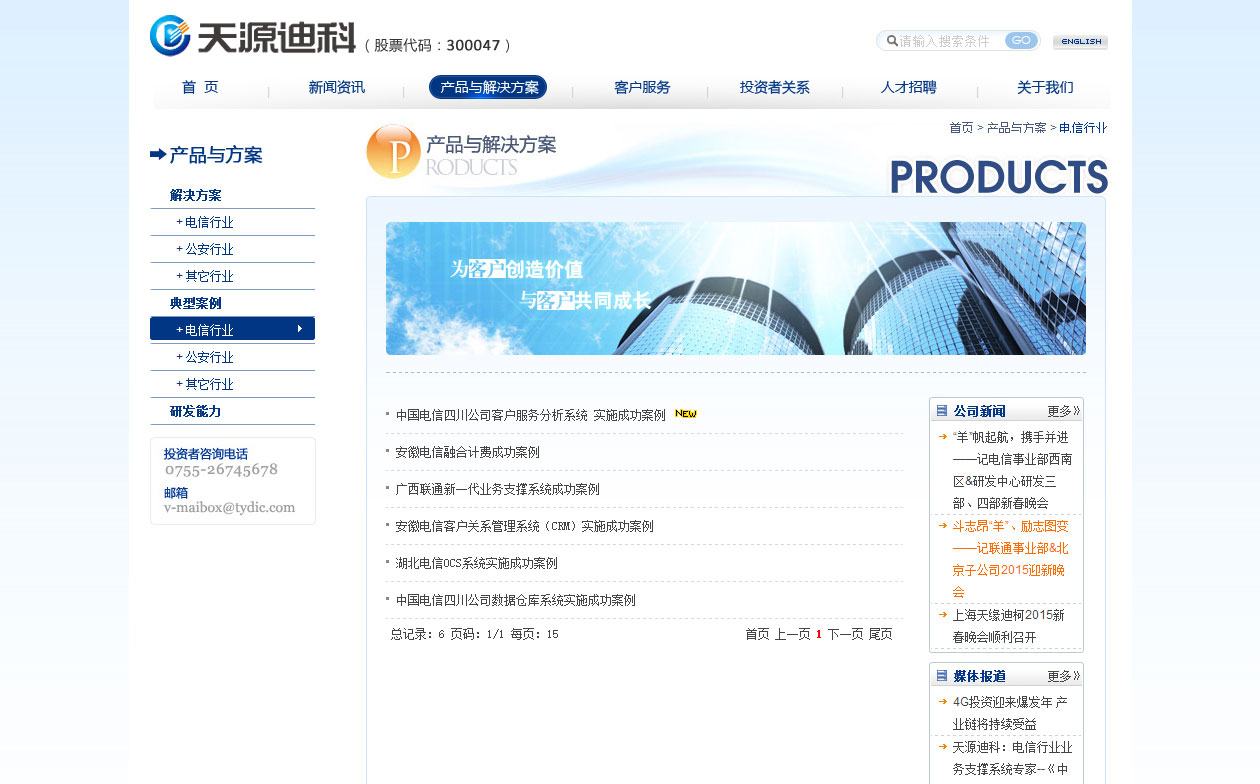Open the 关于我们 navigation menu
The height and width of the screenshot is (784, 1260).
1045,87
